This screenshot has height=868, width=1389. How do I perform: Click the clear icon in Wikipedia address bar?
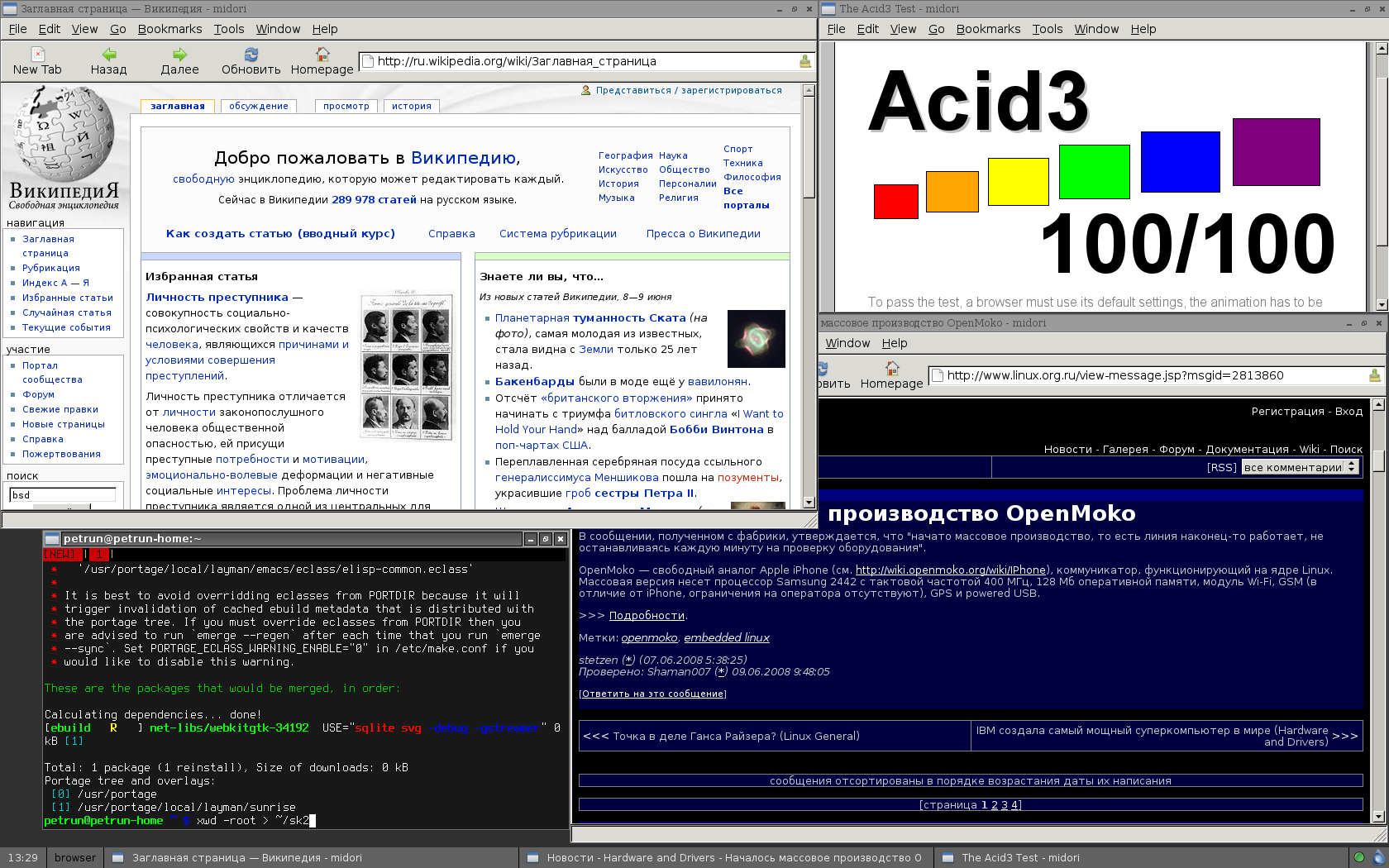tap(805, 61)
